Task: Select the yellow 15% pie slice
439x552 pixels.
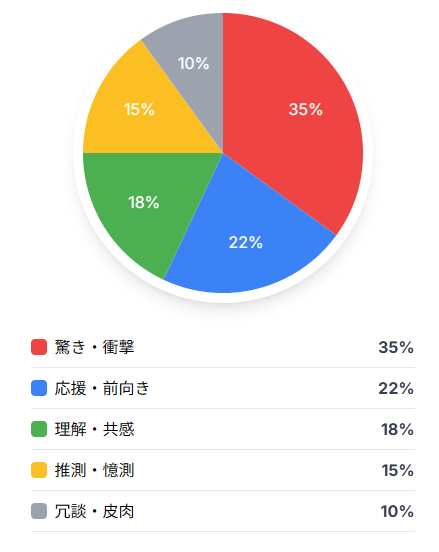Action: click(x=141, y=109)
